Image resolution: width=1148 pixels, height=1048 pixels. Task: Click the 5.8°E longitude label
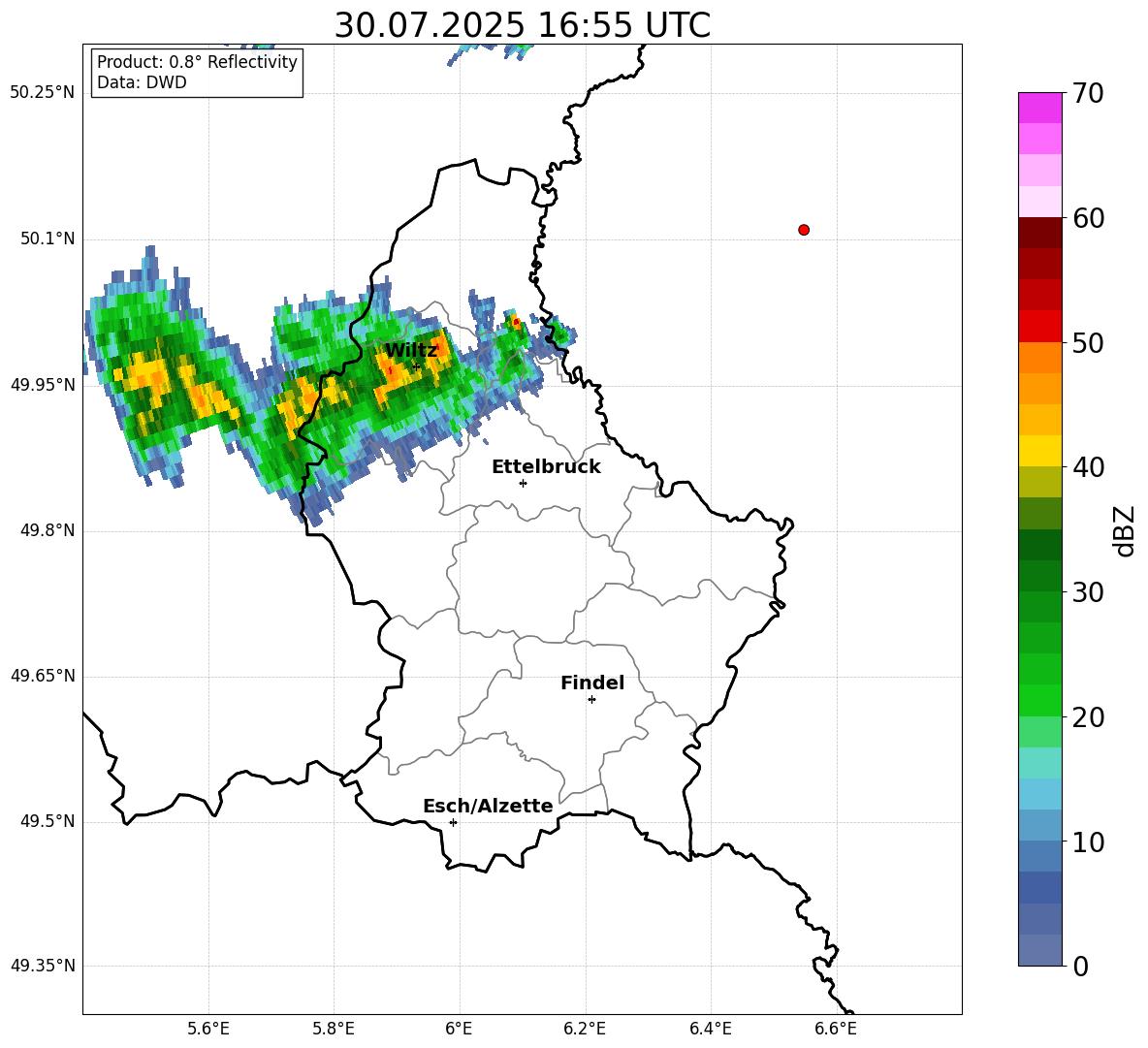click(x=334, y=1029)
